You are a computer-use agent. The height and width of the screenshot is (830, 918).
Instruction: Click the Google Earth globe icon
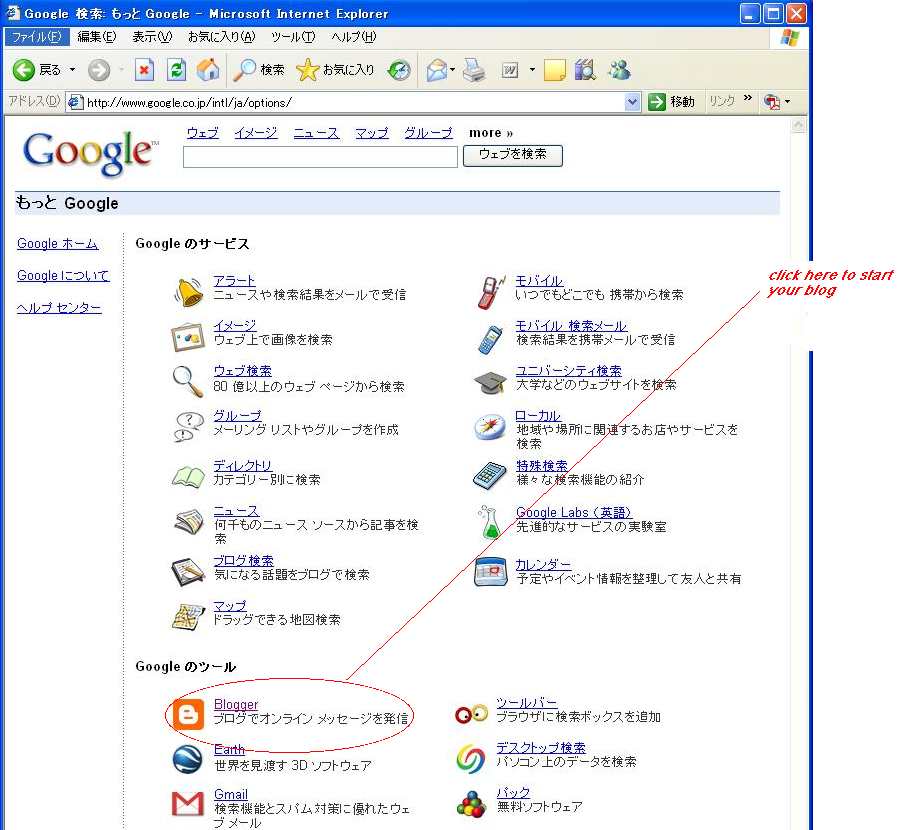click(x=188, y=759)
